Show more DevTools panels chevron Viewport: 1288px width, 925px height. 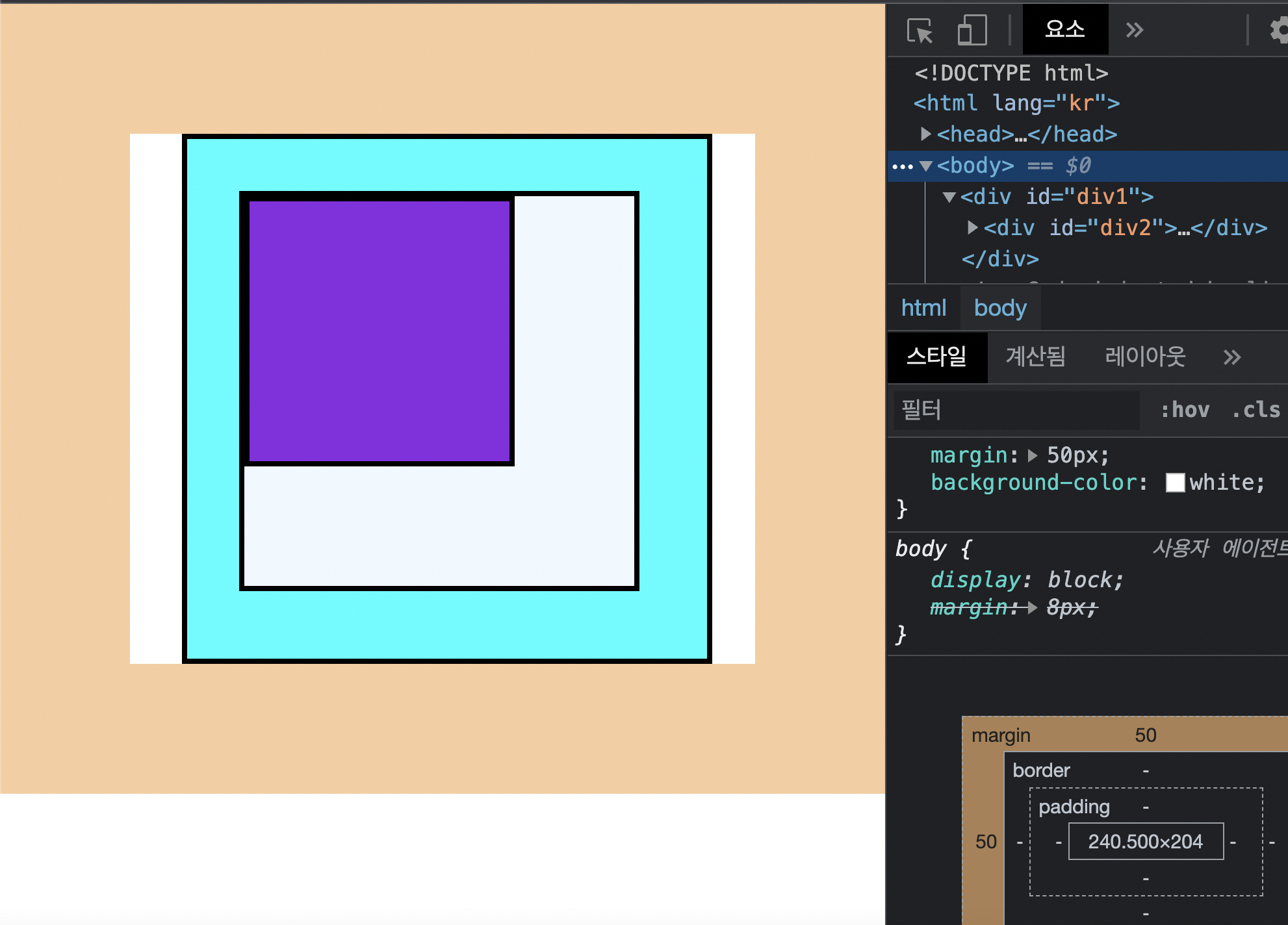pos(1135,31)
